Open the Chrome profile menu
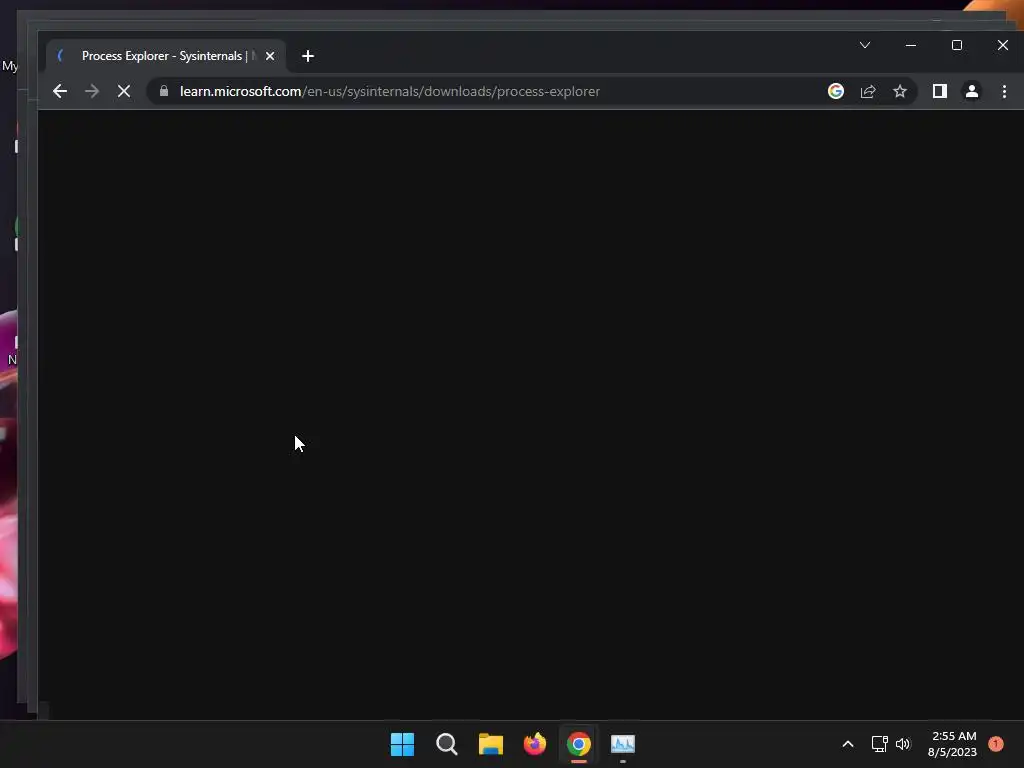Viewport: 1024px width, 768px height. [972, 91]
